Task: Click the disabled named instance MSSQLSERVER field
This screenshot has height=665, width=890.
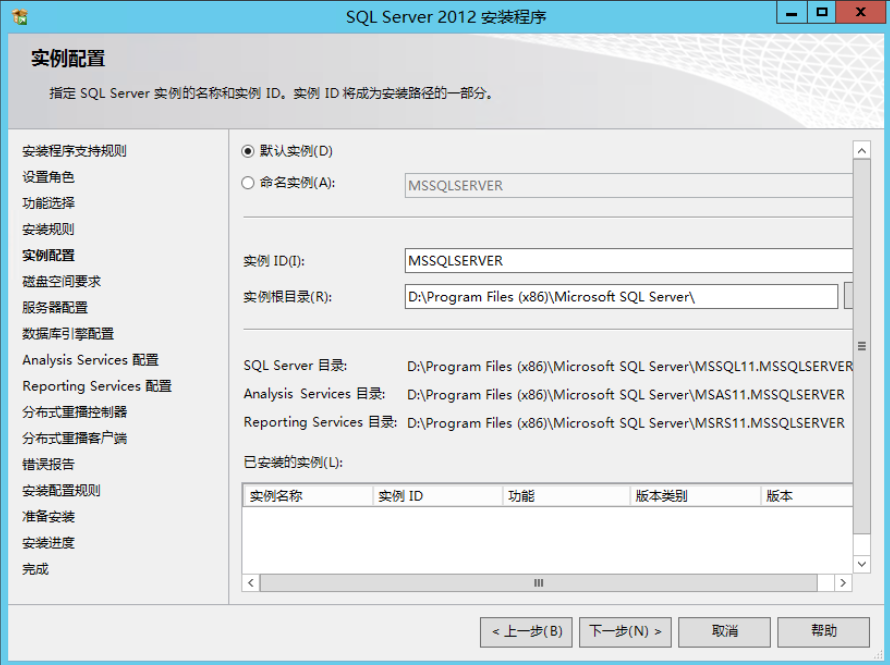Action: [x=629, y=186]
